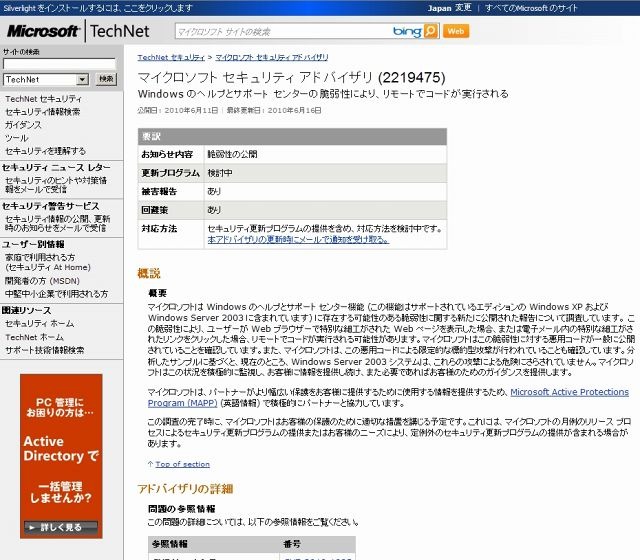This screenshot has width=640, height=560.
Task: Click the 番号 column header
Action: [x=292, y=544]
